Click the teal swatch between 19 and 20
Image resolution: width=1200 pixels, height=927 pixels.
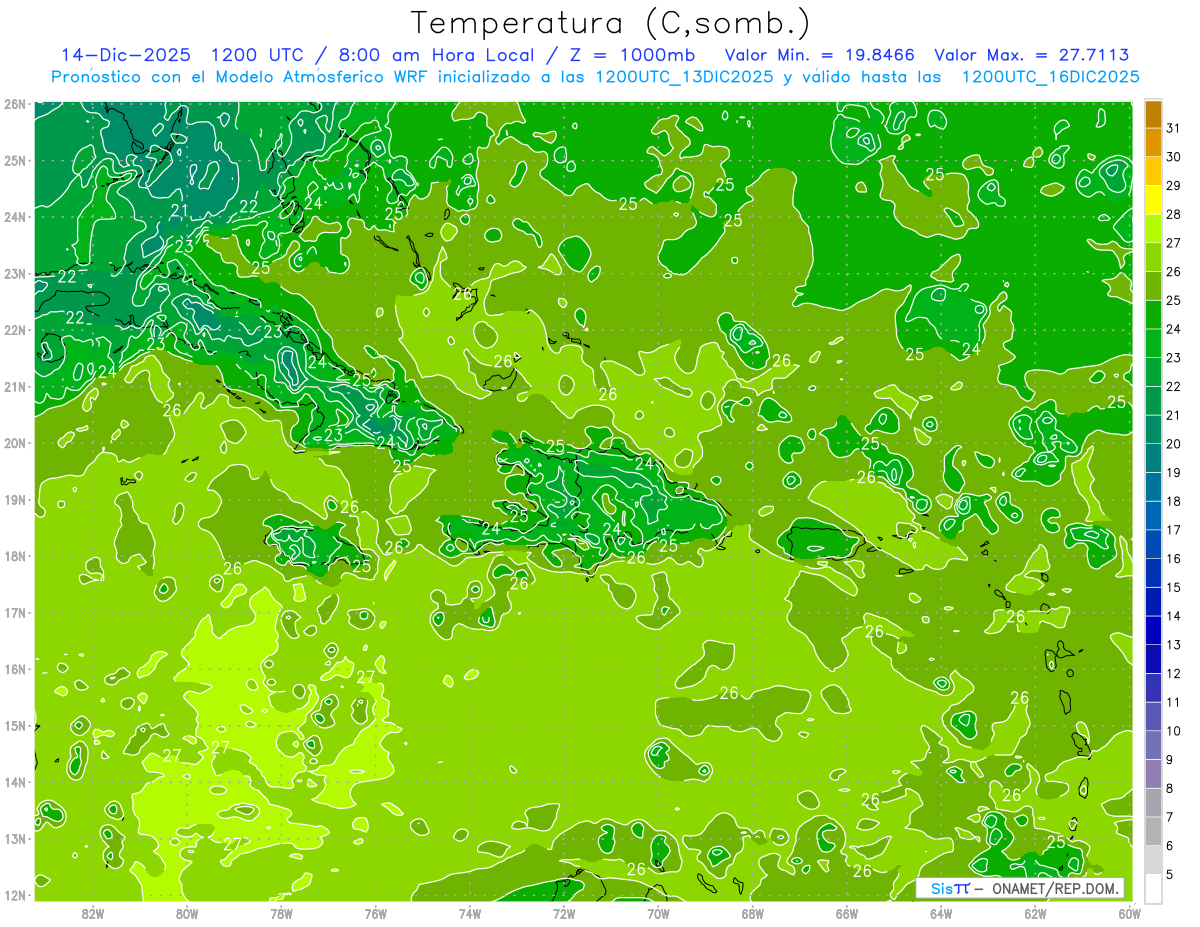point(1153,458)
